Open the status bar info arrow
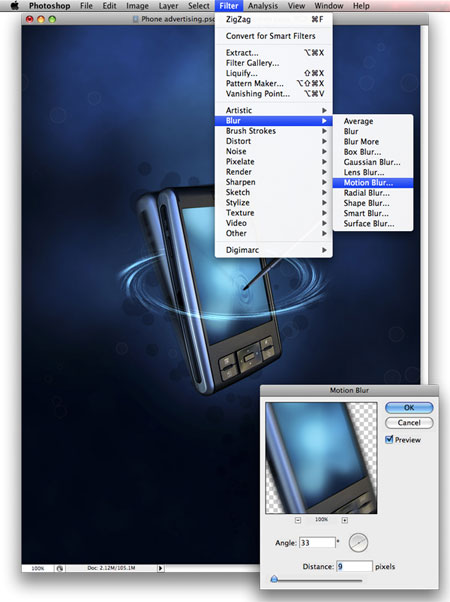Viewport: 450px width, 602px height. tap(161, 568)
